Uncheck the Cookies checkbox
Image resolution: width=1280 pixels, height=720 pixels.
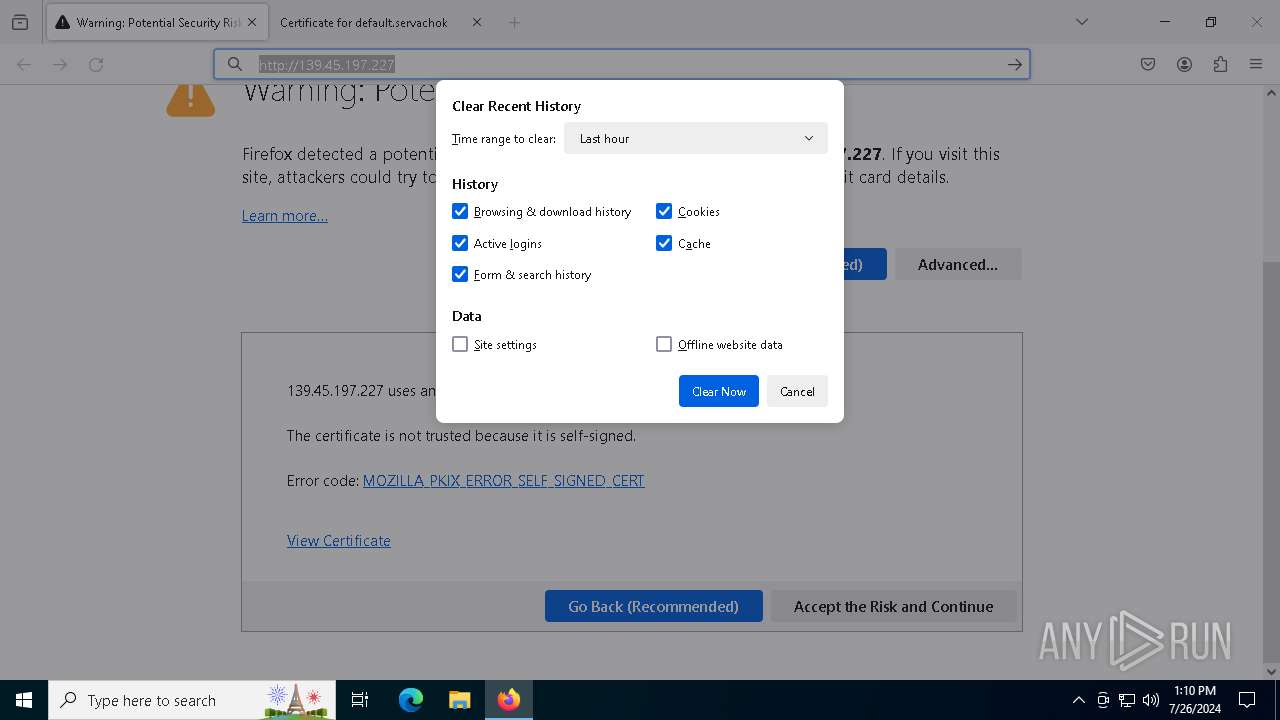(x=664, y=211)
